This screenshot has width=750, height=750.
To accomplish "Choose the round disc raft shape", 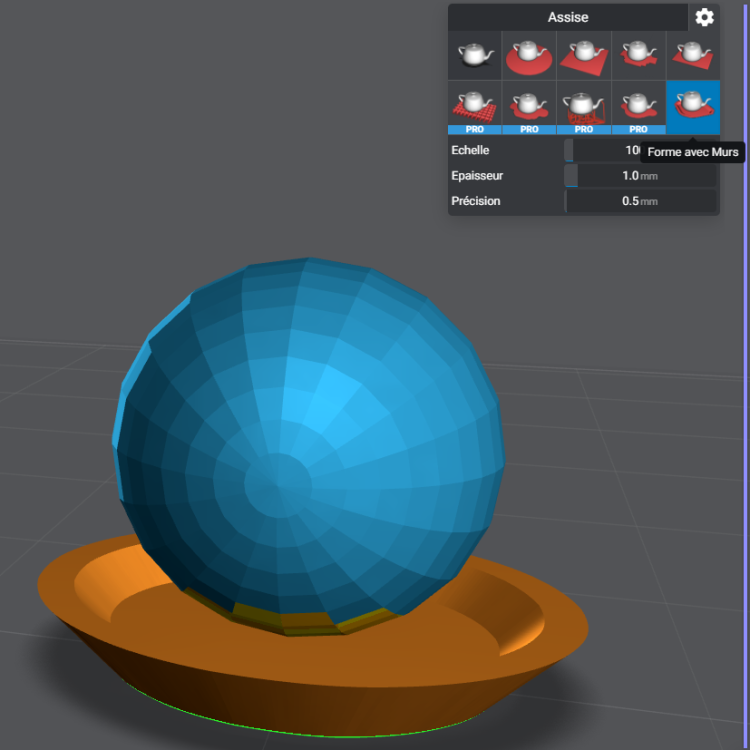I will click(529, 55).
